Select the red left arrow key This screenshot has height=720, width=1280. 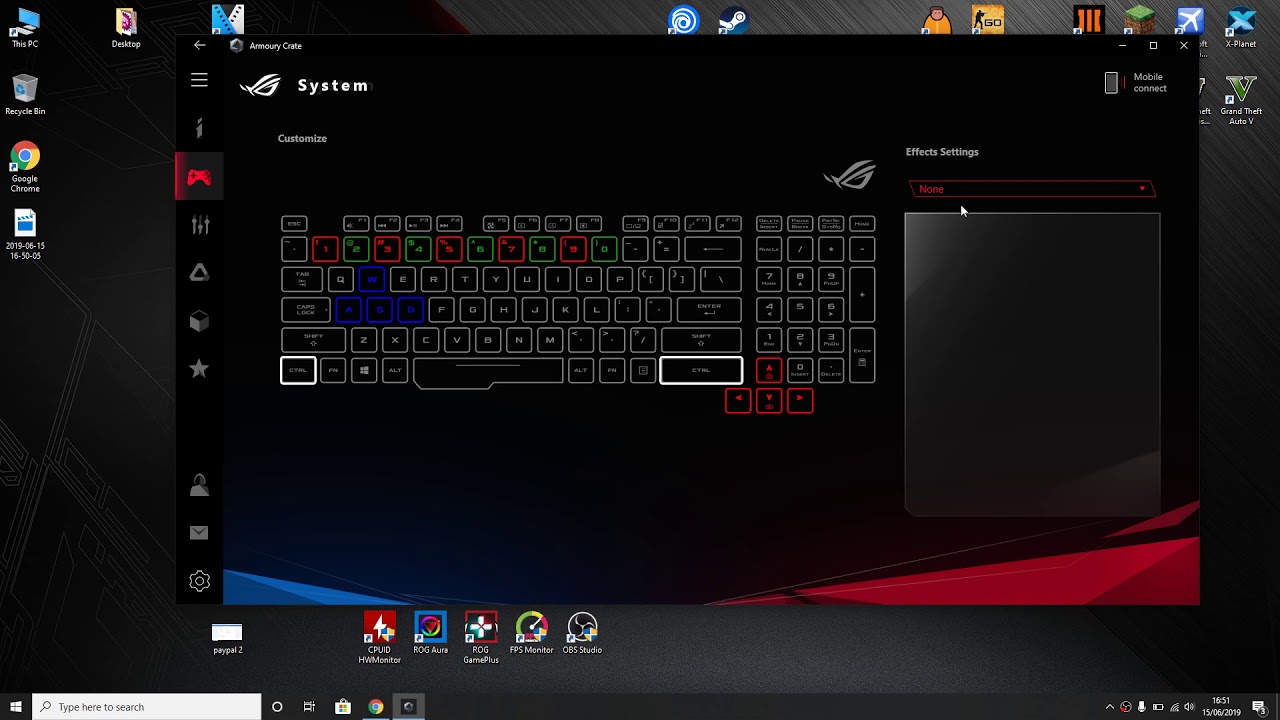738,400
